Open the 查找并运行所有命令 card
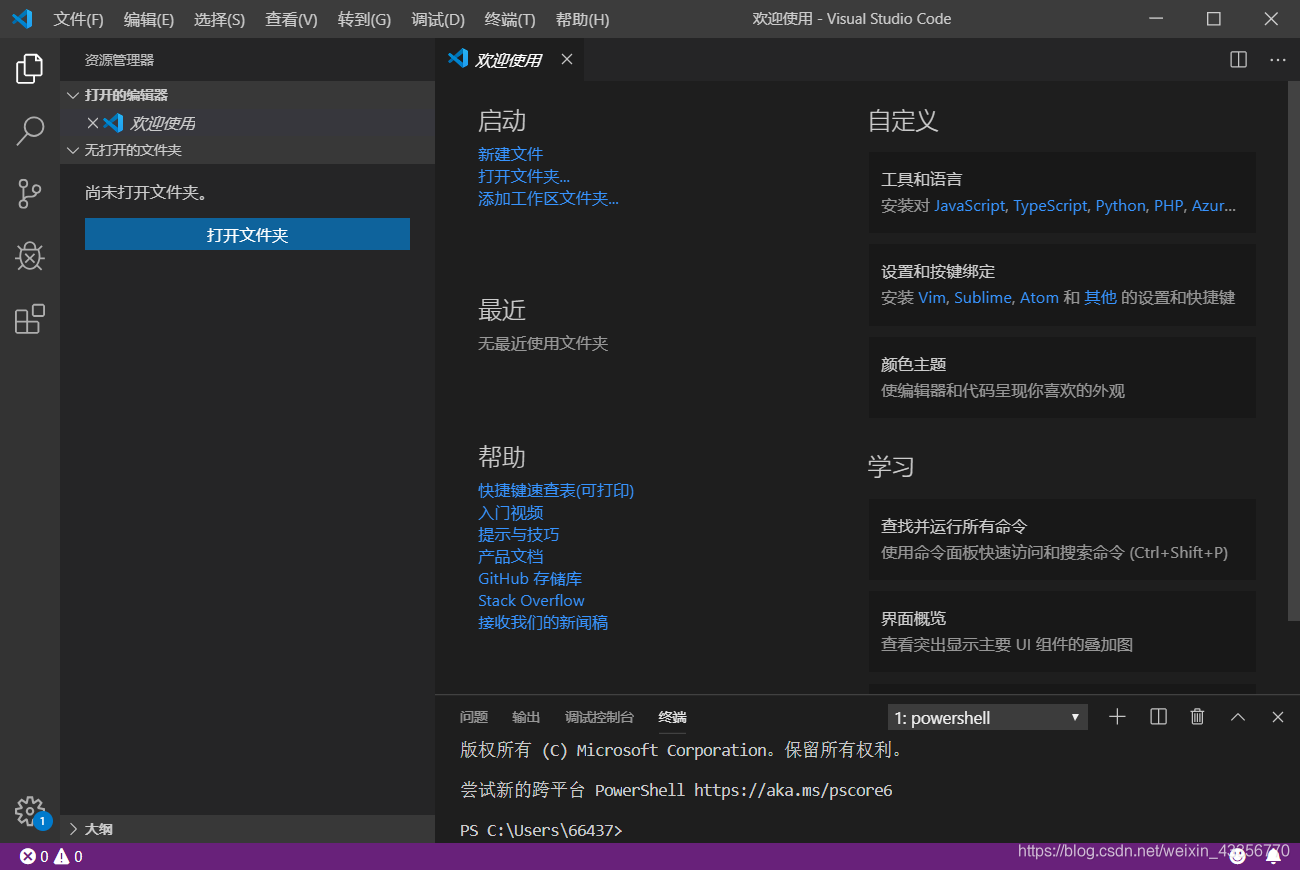 (x=1062, y=539)
